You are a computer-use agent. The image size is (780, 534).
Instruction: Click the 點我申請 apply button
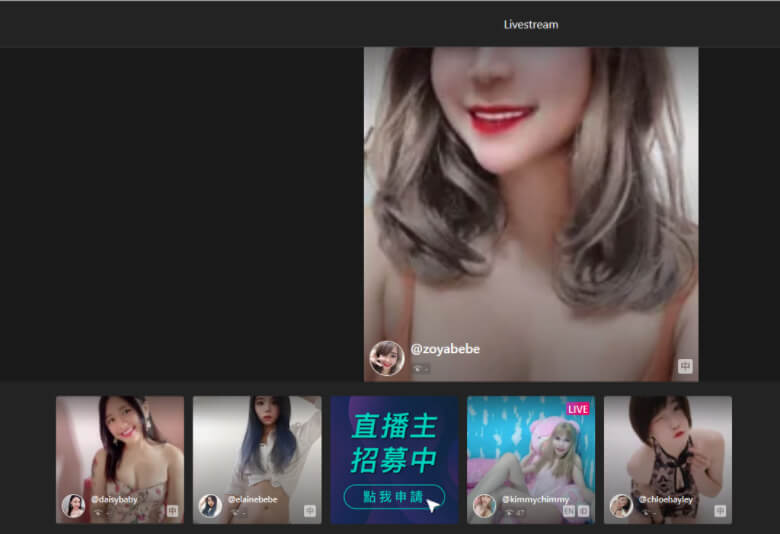coord(393,496)
